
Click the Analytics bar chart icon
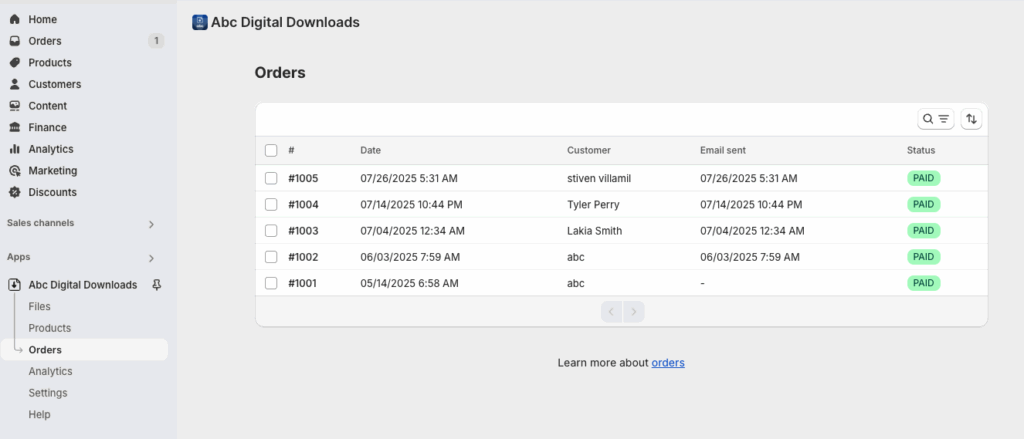click(x=14, y=149)
